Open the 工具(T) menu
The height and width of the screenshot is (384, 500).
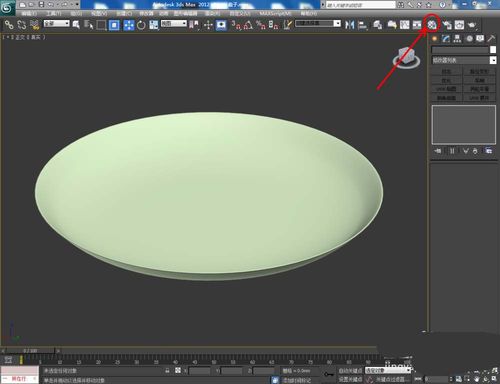53,13
